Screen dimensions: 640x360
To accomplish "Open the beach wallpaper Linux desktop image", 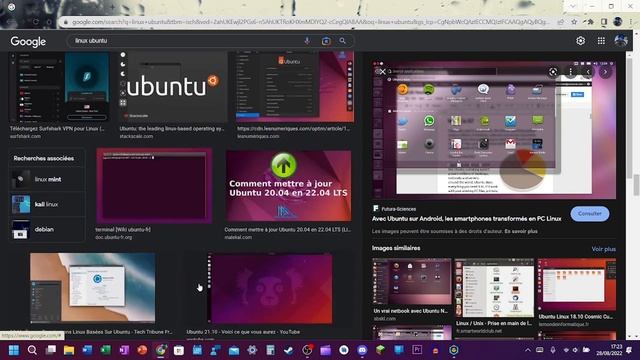I will tap(93, 288).
